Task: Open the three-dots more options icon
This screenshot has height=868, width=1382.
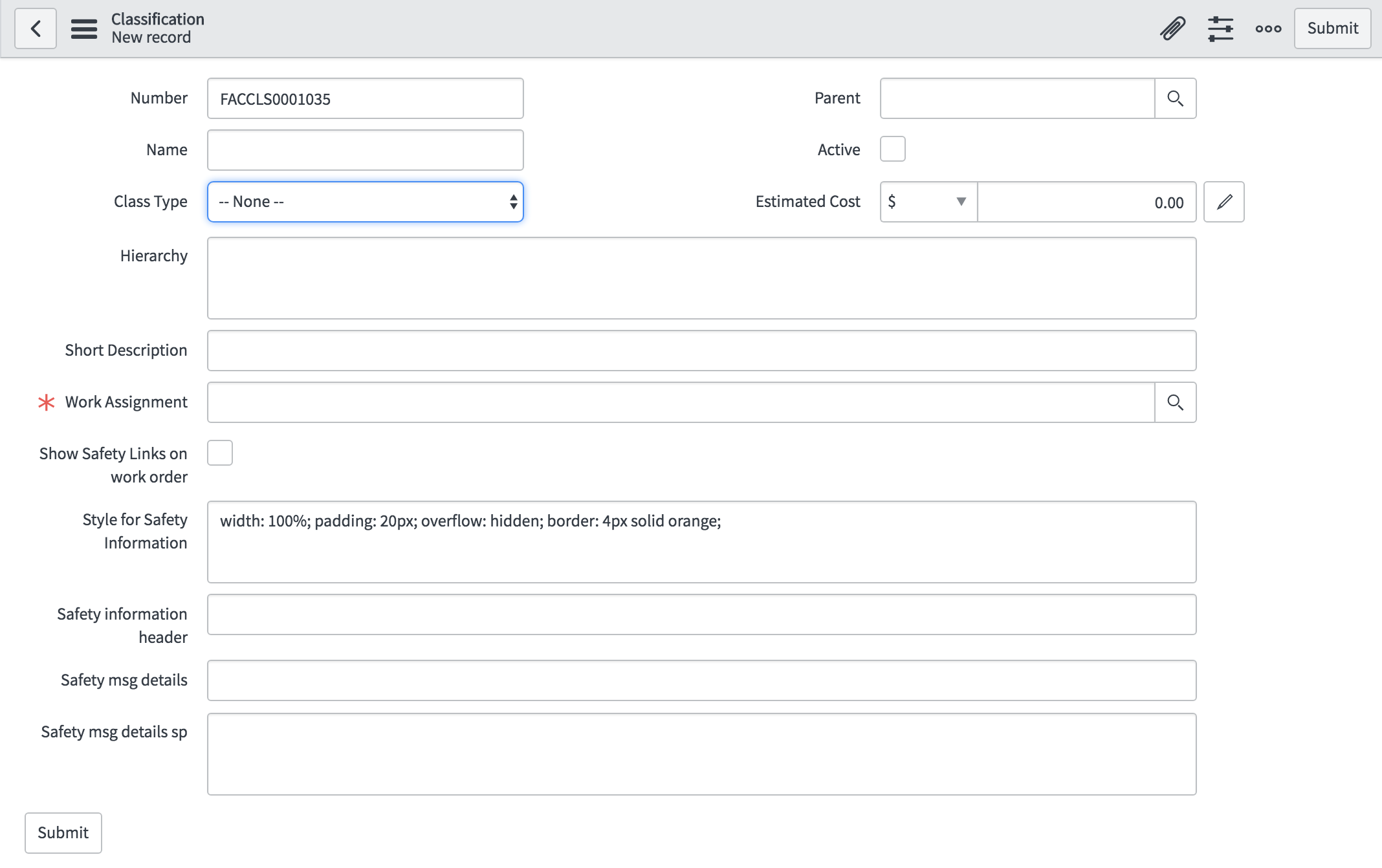Action: tap(1268, 28)
